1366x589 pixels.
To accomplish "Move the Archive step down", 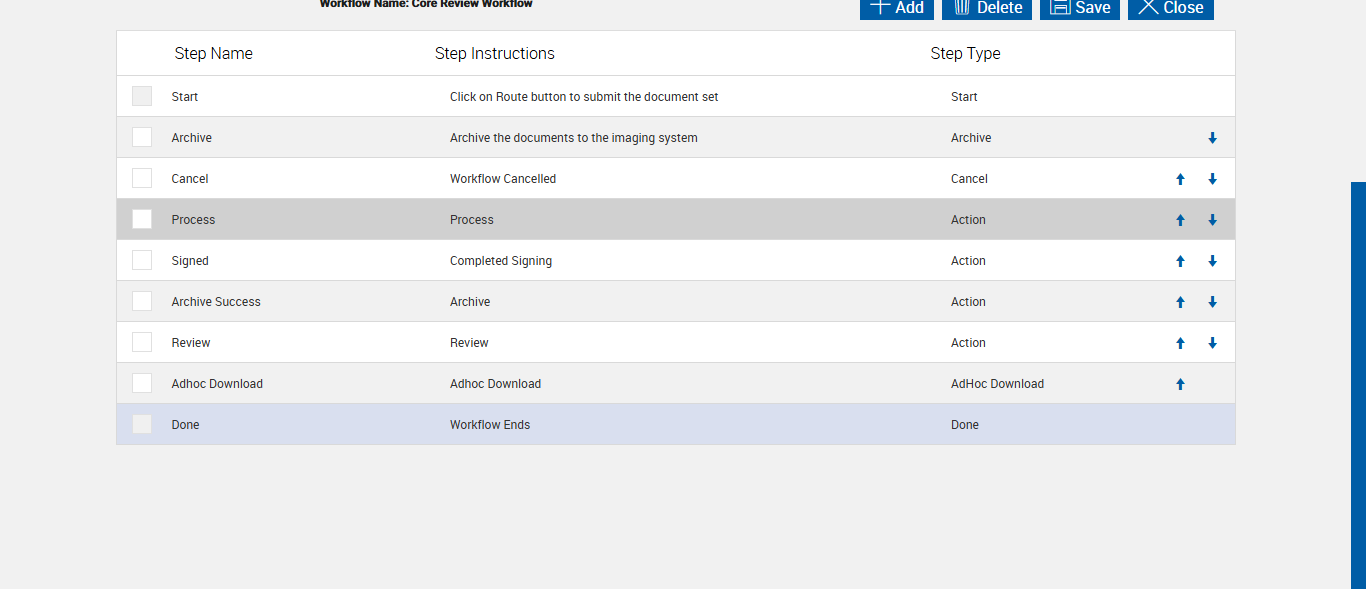I will [x=1212, y=138].
